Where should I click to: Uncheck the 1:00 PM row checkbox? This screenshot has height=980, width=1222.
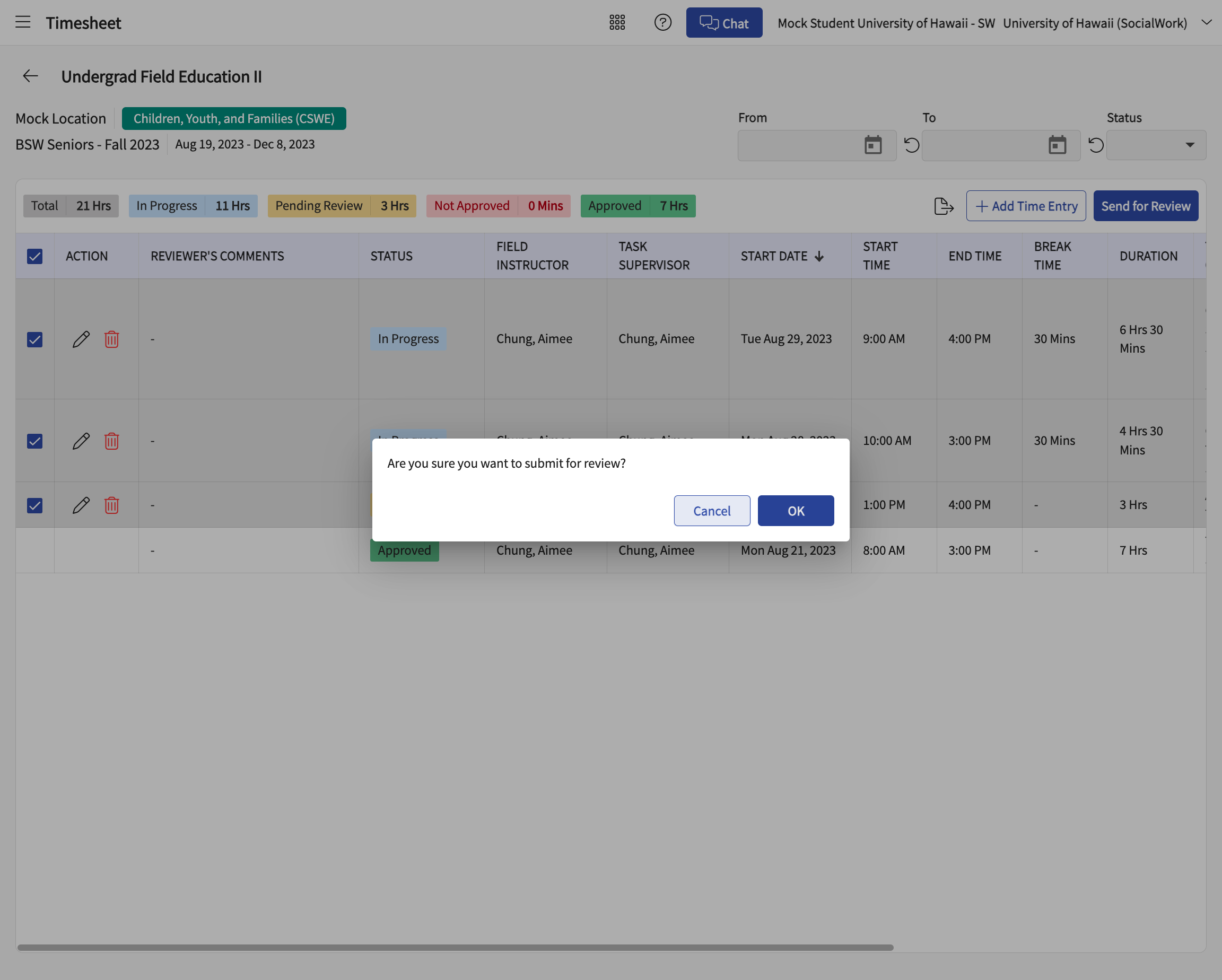pyautogui.click(x=34, y=505)
